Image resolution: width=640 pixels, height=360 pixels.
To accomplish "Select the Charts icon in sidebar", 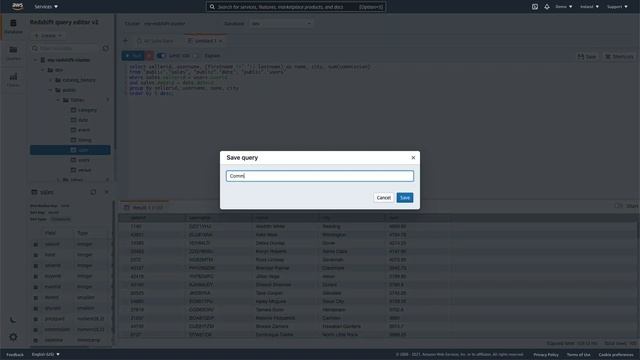I will click(13, 79).
